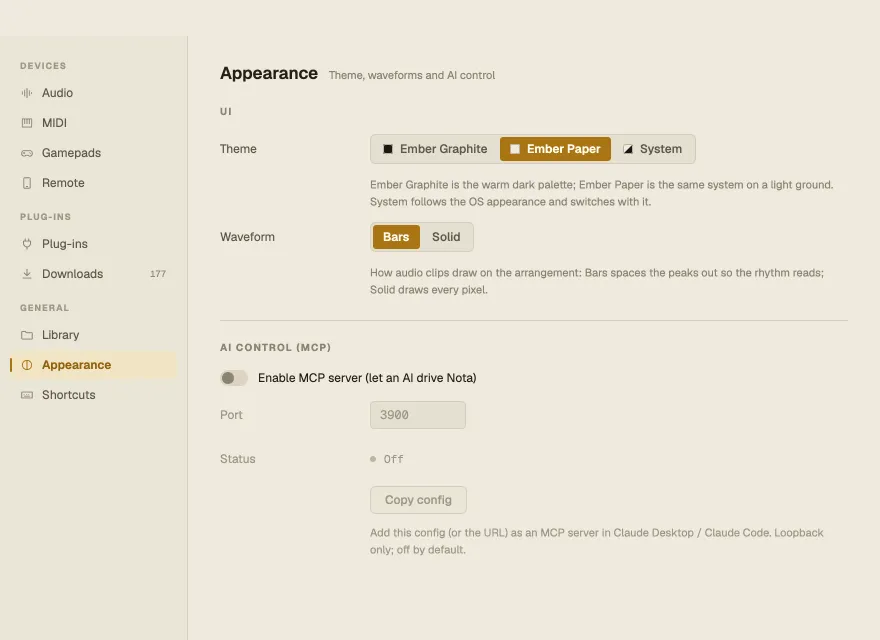Click the Downloads count 177
Viewport: 880px width, 640px height.
(158, 274)
